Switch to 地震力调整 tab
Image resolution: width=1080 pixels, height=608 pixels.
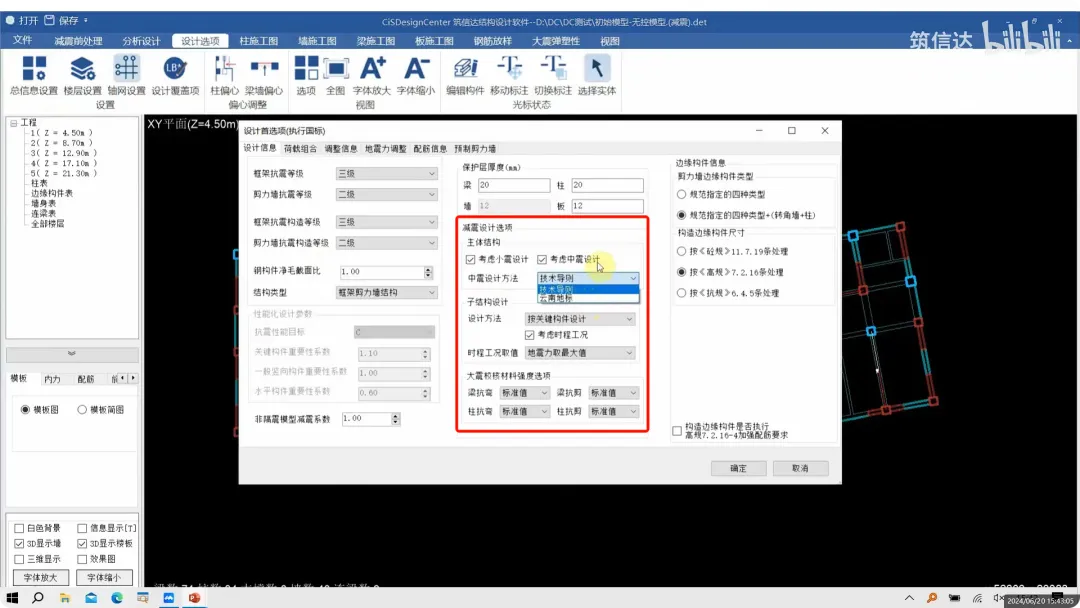(x=386, y=149)
